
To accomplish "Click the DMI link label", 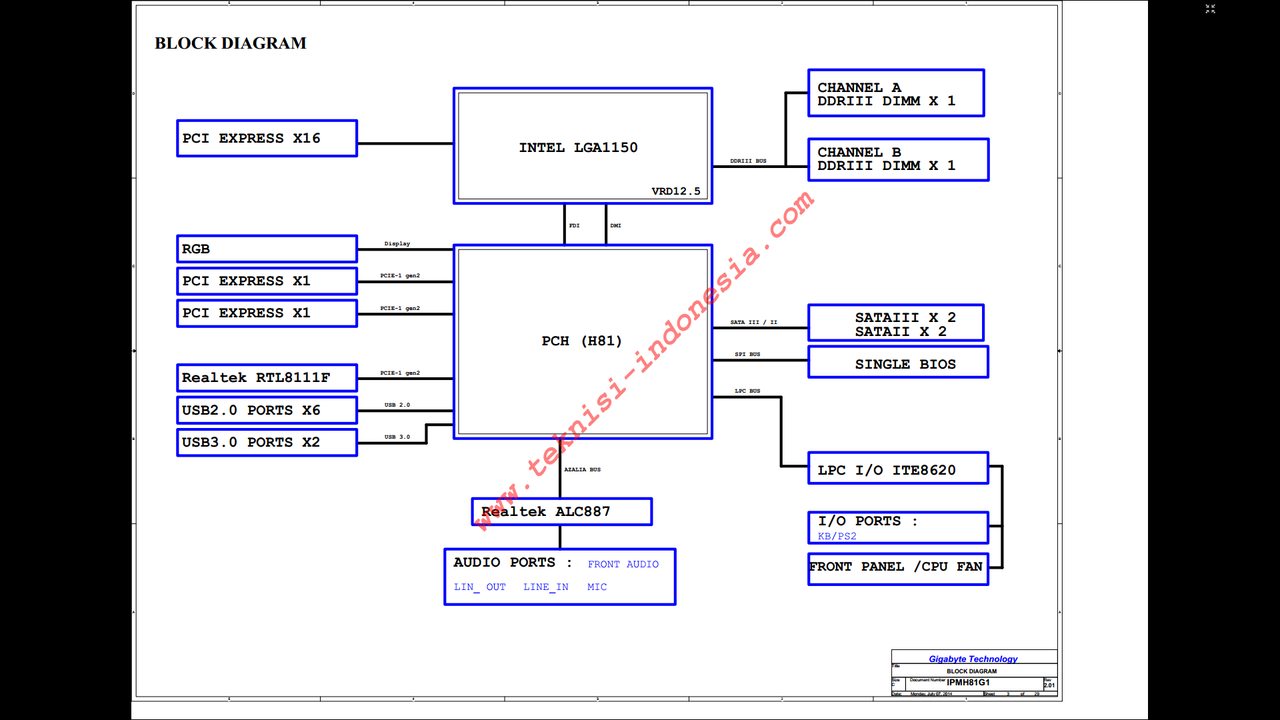I will click(615, 226).
